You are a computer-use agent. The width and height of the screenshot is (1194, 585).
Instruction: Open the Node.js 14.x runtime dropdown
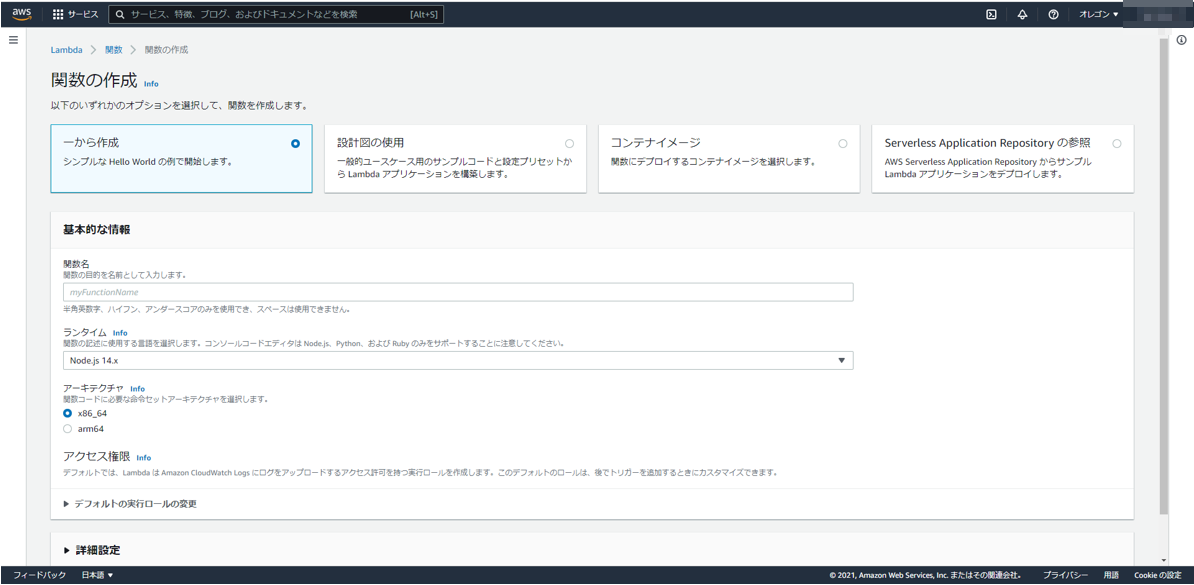click(843, 360)
